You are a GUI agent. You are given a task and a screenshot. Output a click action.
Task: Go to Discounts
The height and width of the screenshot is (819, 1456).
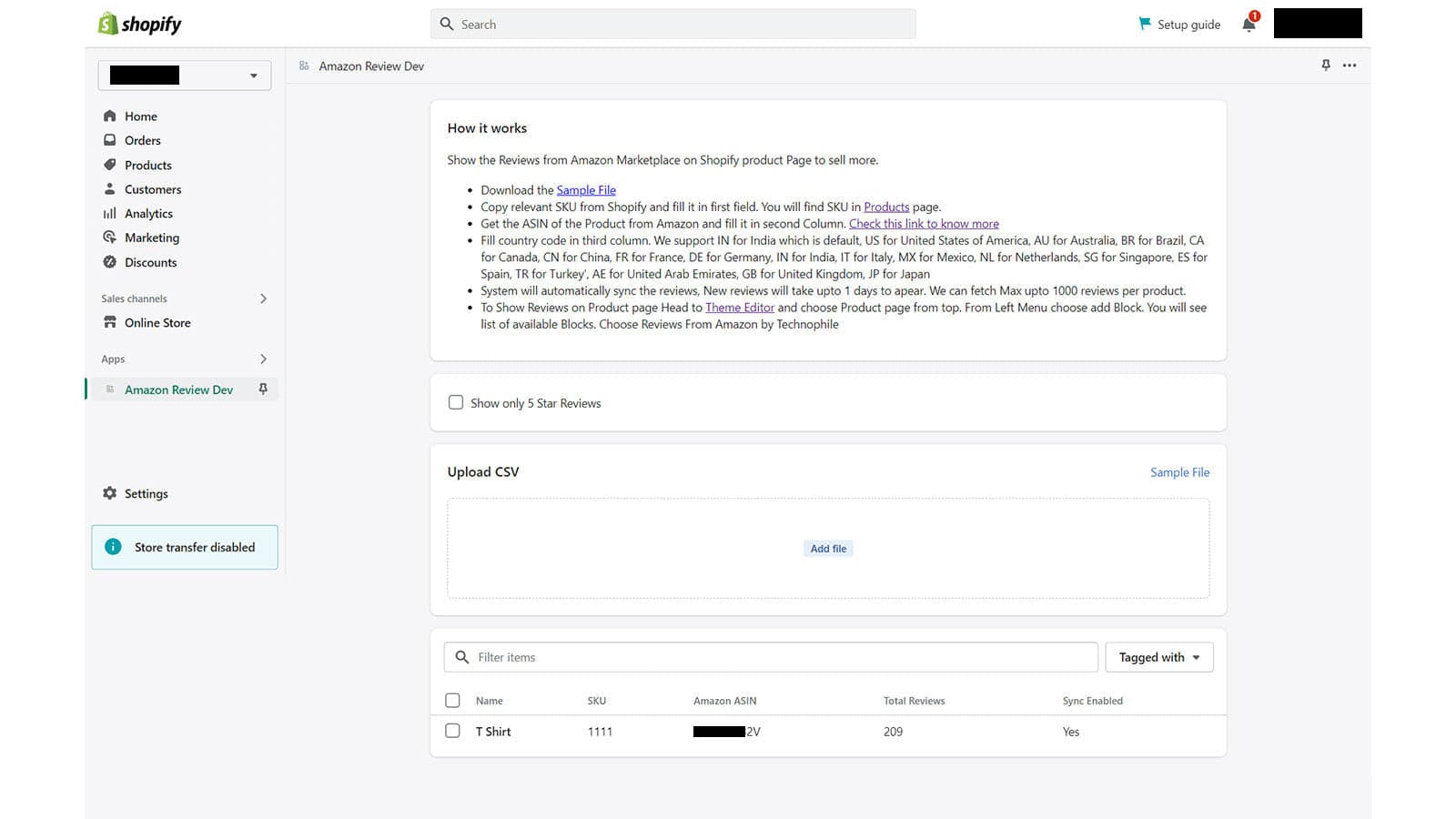pyautogui.click(x=150, y=262)
